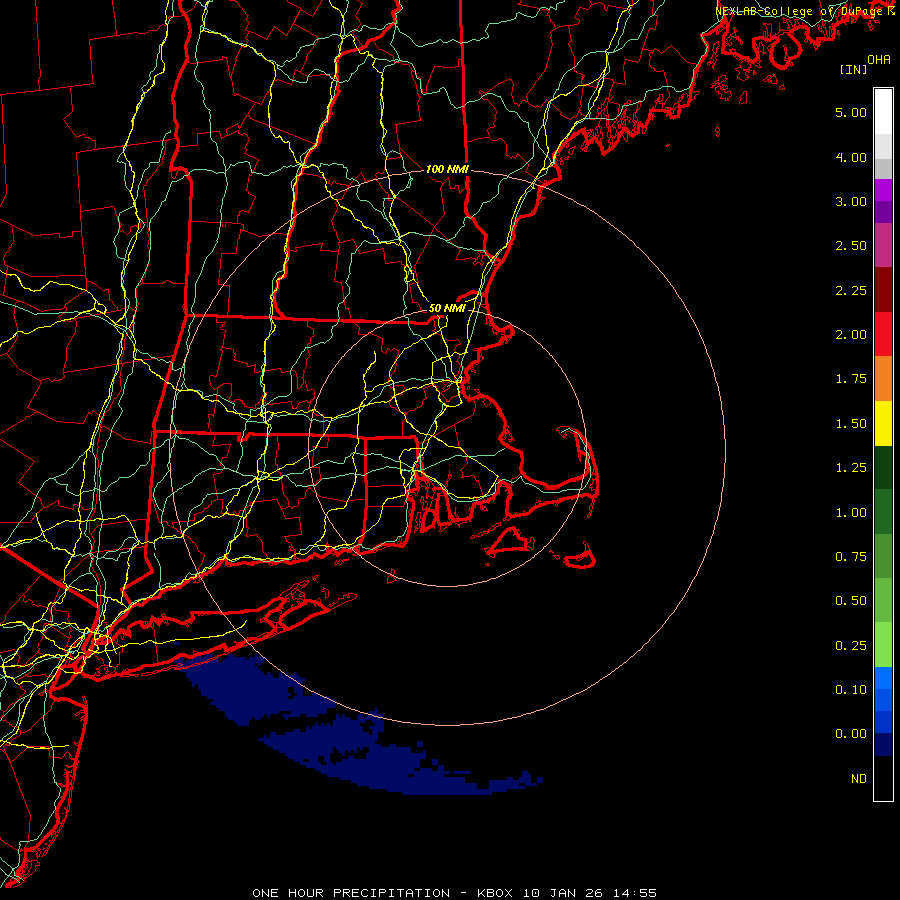900x900 pixels.
Task: Click the light green 0.50 legend swatch
Action: tap(883, 600)
